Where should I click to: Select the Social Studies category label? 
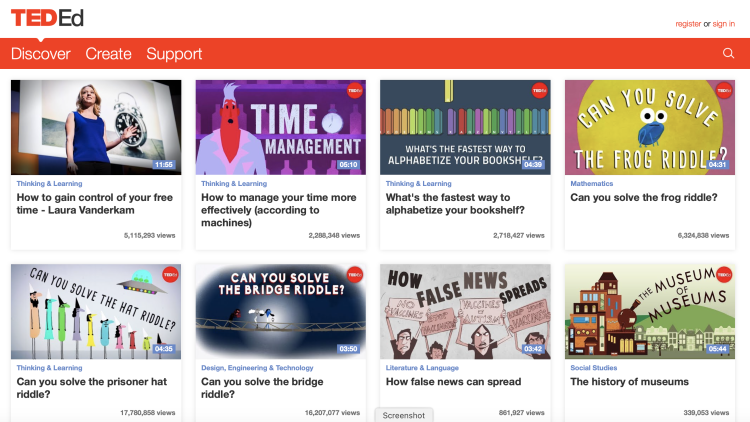[595, 368]
